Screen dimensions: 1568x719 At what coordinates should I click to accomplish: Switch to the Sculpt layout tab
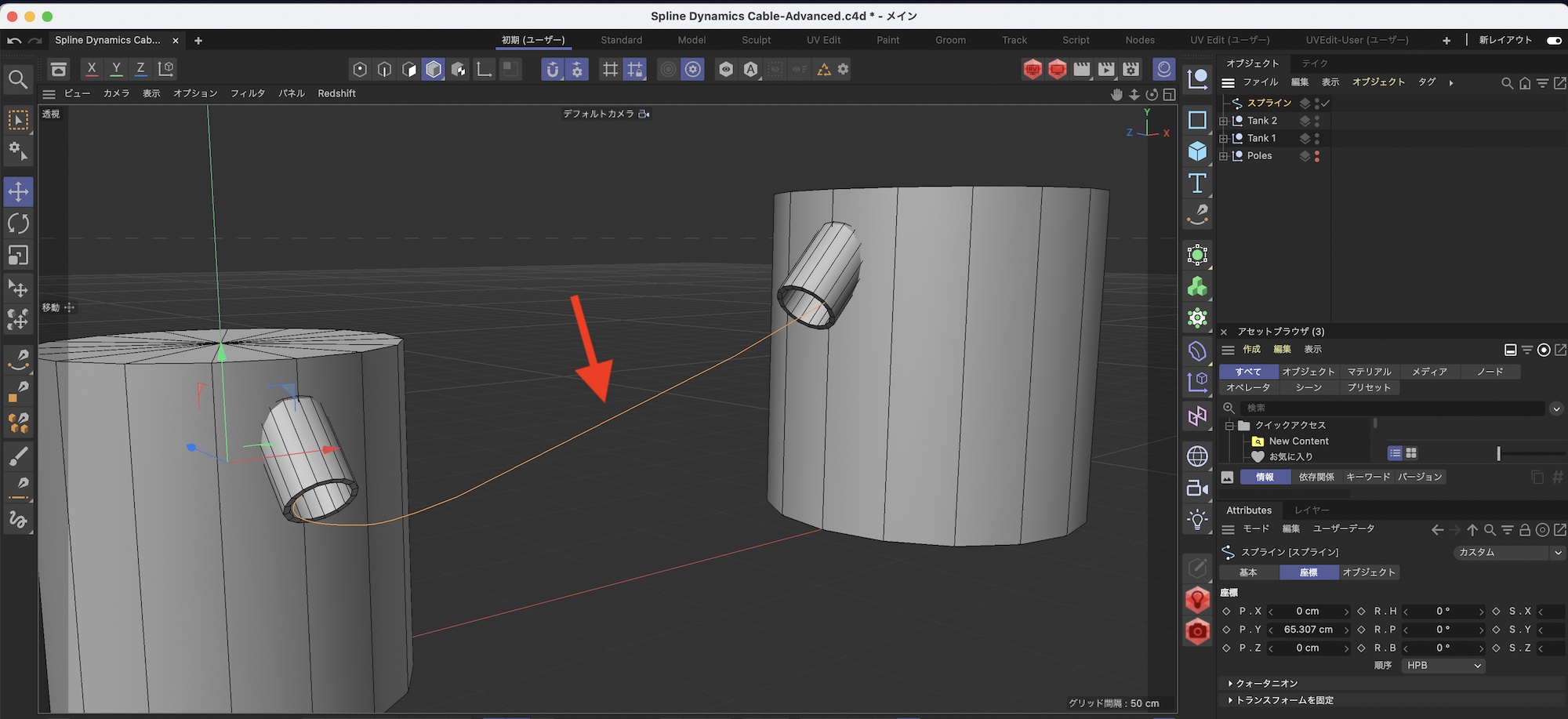(756, 40)
